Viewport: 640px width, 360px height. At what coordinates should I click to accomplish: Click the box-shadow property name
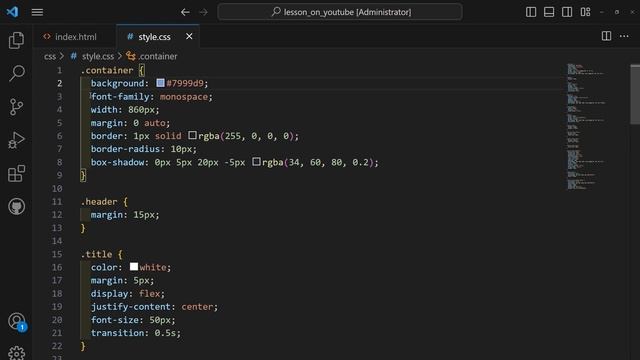click(x=118, y=162)
